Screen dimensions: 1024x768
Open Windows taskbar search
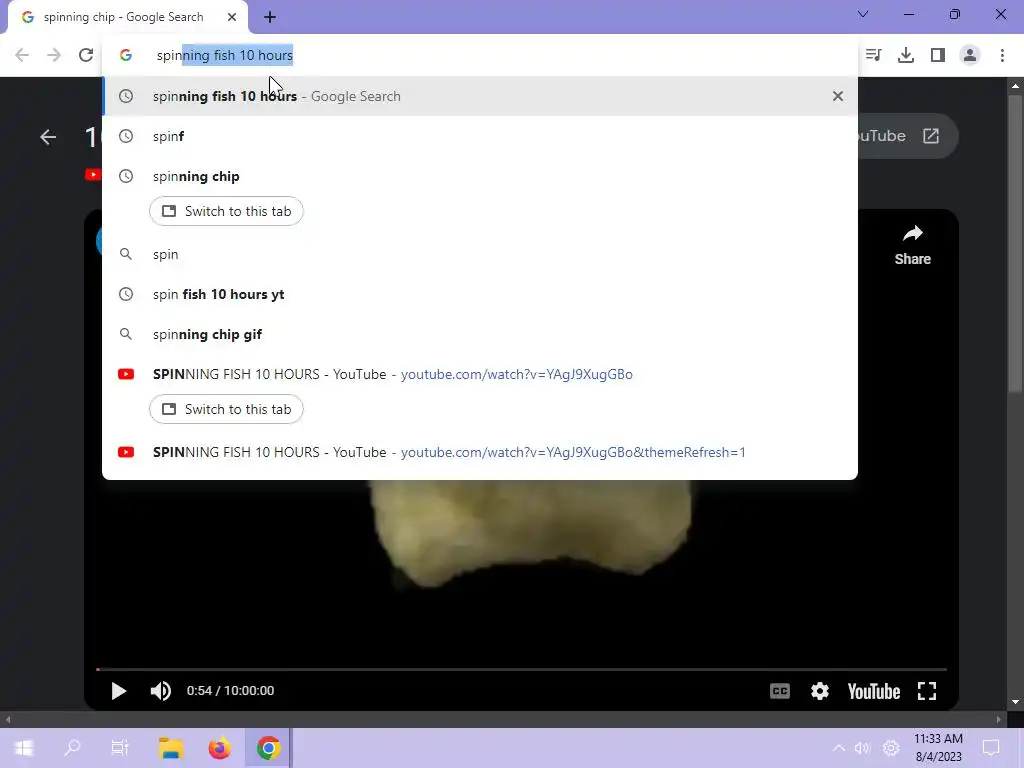tap(72, 748)
